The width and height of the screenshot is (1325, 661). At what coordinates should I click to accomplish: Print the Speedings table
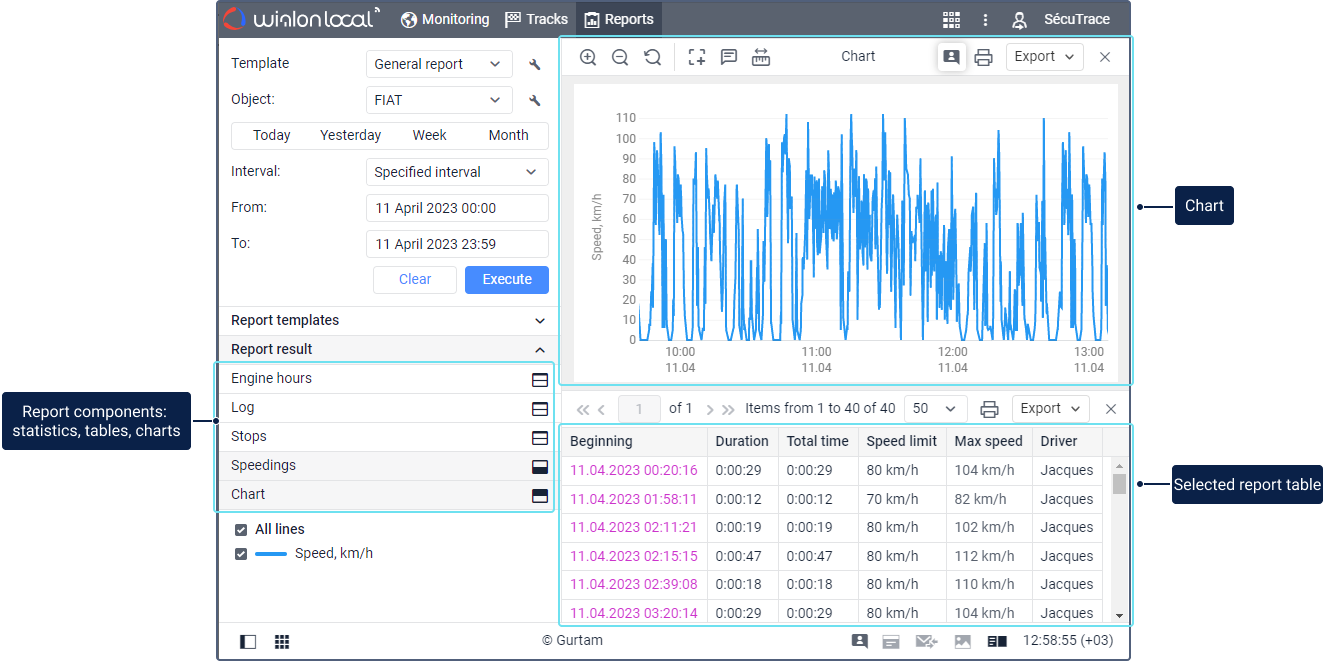coord(989,409)
